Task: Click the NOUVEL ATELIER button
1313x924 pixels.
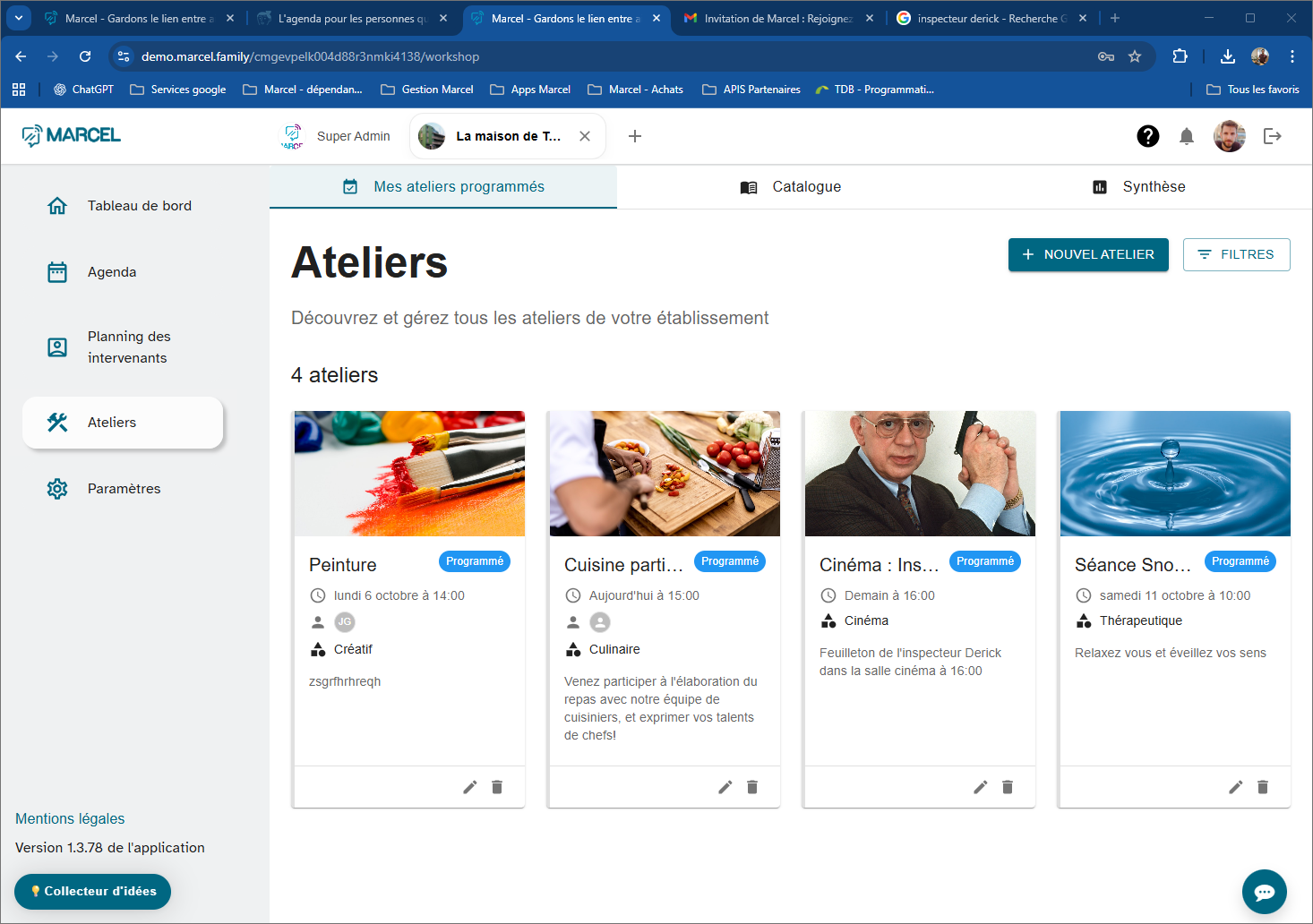Action: pos(1088,255)
